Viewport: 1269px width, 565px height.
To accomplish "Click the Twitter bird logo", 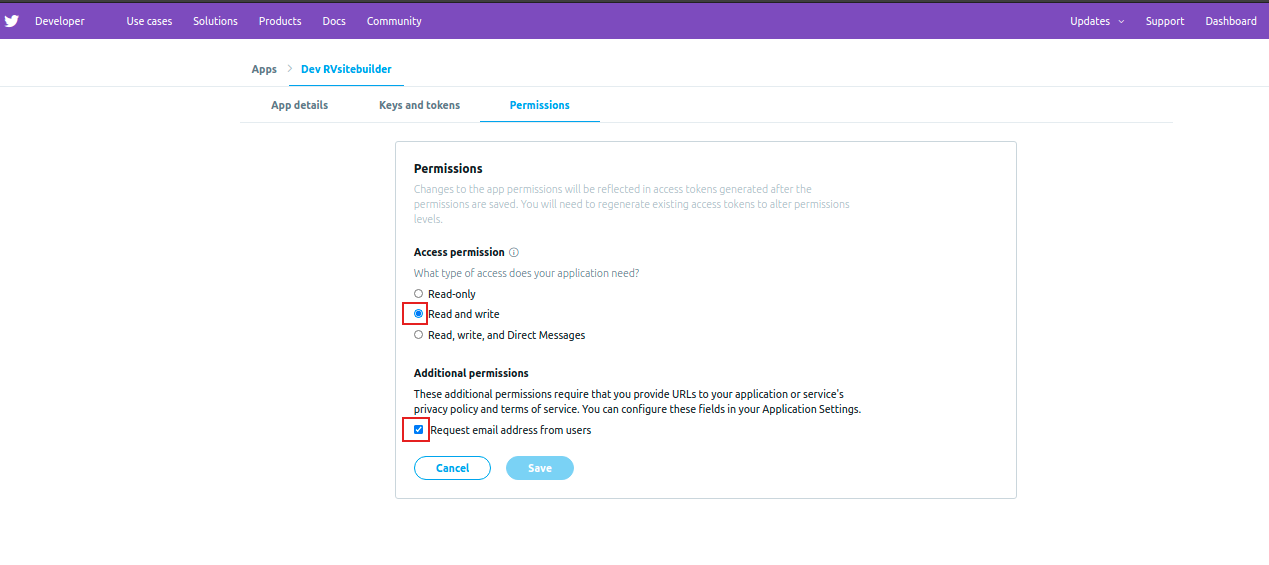I will pos(12,21).
